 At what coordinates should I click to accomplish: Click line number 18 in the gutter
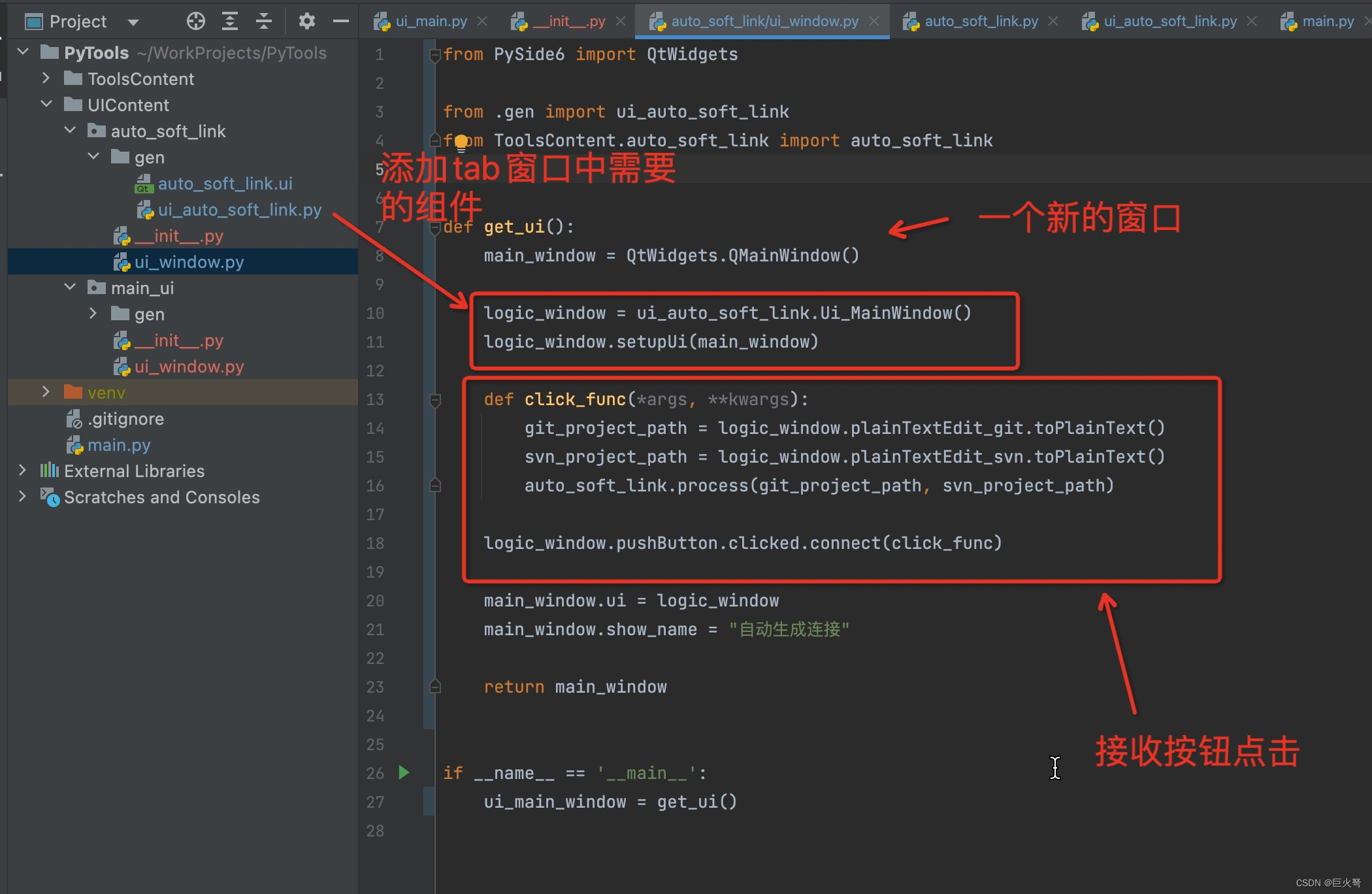(375, 543)
